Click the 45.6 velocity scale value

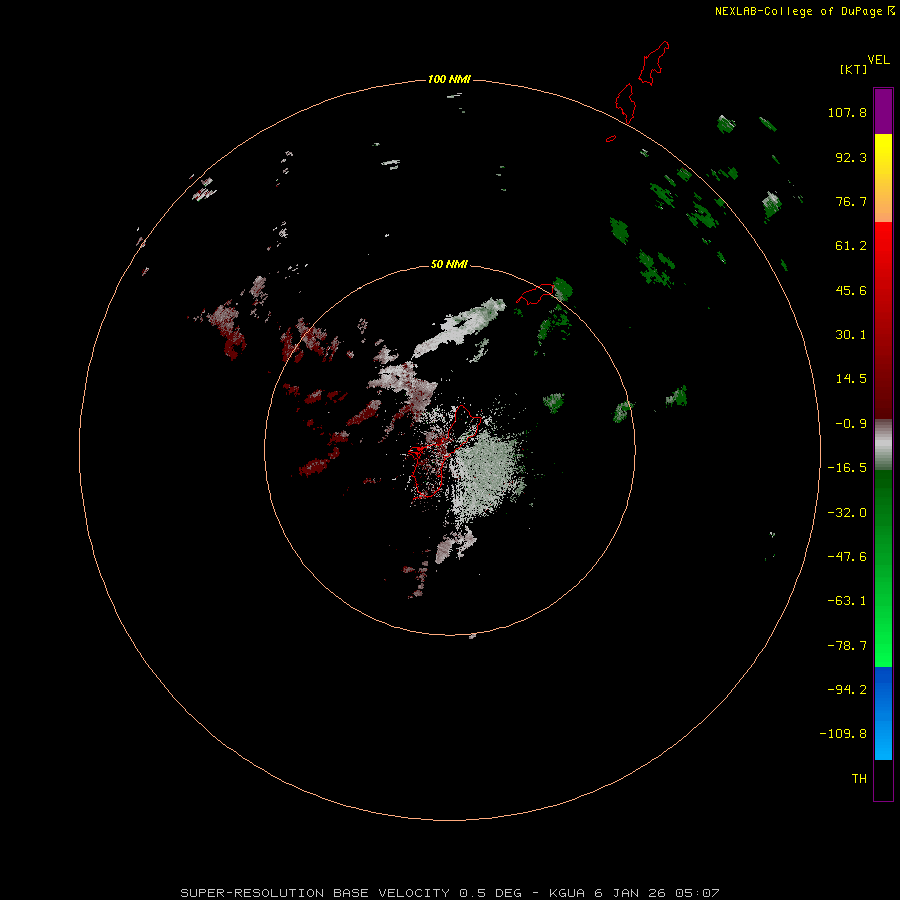tap(851, 290)
